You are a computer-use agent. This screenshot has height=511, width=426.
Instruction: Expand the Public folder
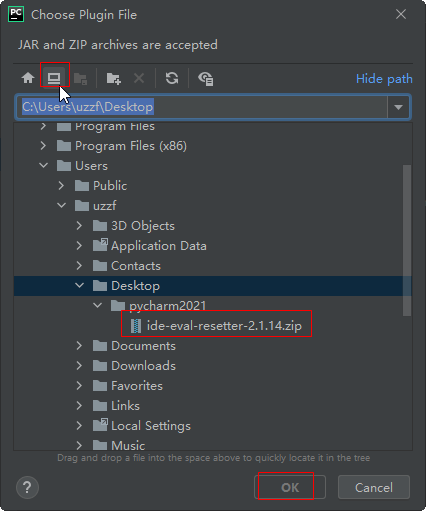point(61,186)
